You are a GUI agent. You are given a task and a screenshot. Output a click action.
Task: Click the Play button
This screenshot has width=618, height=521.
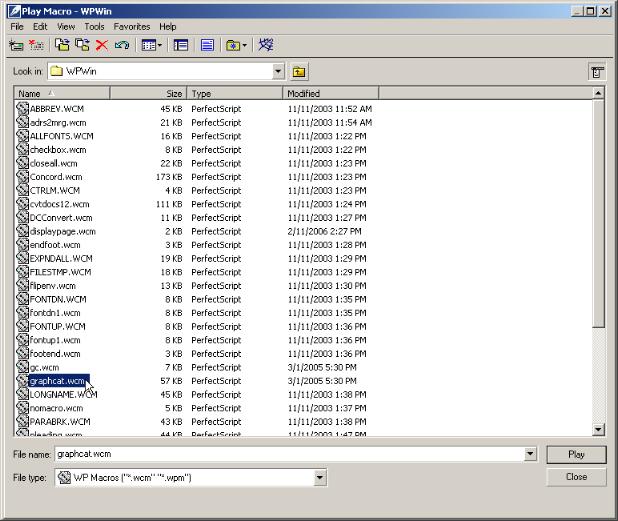(x=576, y=454)
